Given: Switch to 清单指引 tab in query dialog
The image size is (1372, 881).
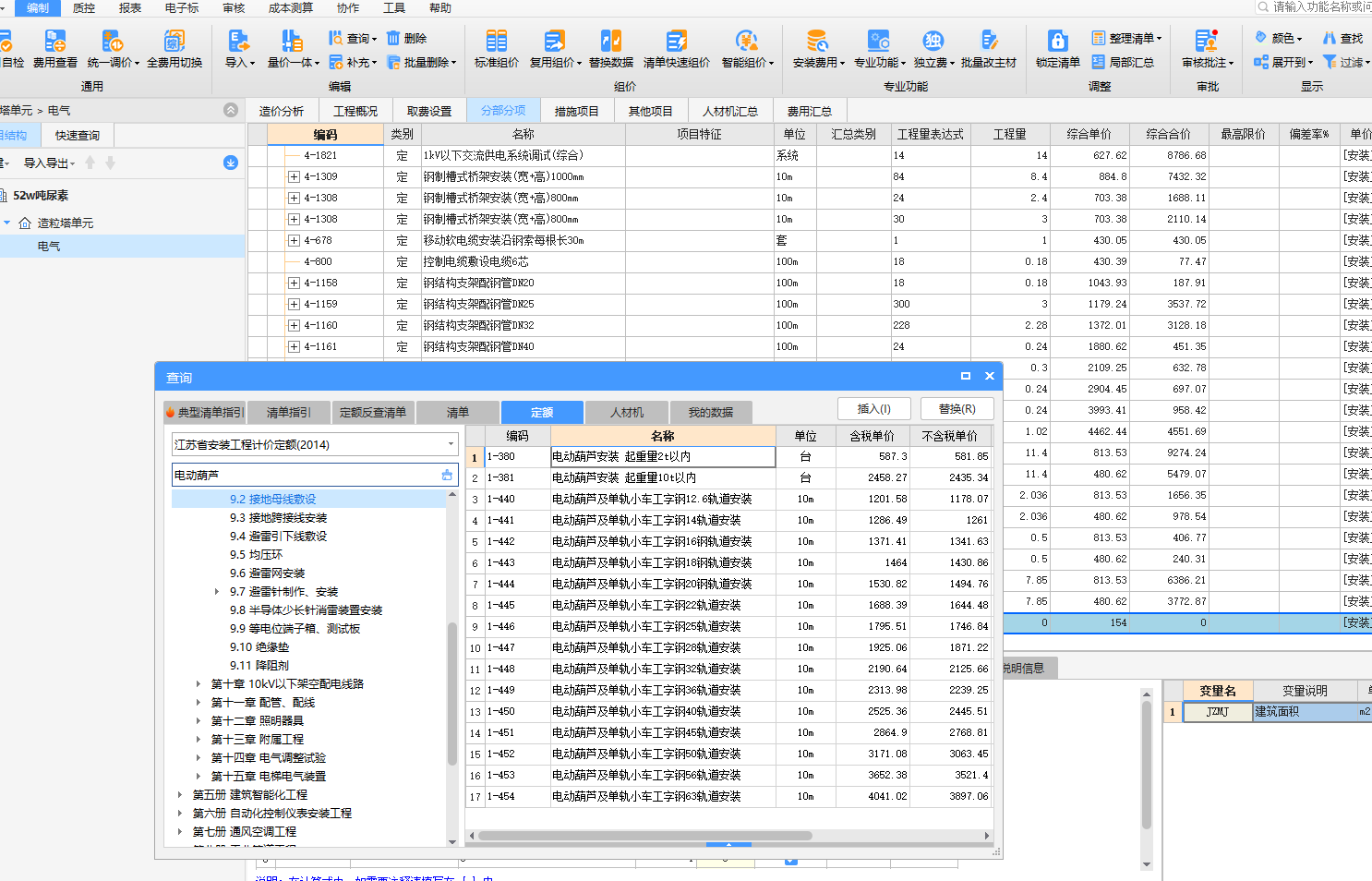Looking at the screenshot, I should click(x=289, y=413).
